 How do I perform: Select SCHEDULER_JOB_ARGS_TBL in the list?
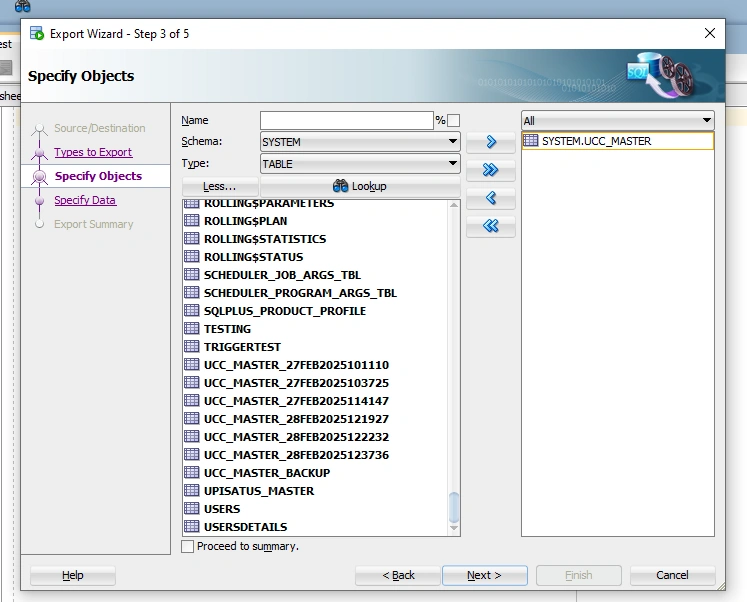282,275
